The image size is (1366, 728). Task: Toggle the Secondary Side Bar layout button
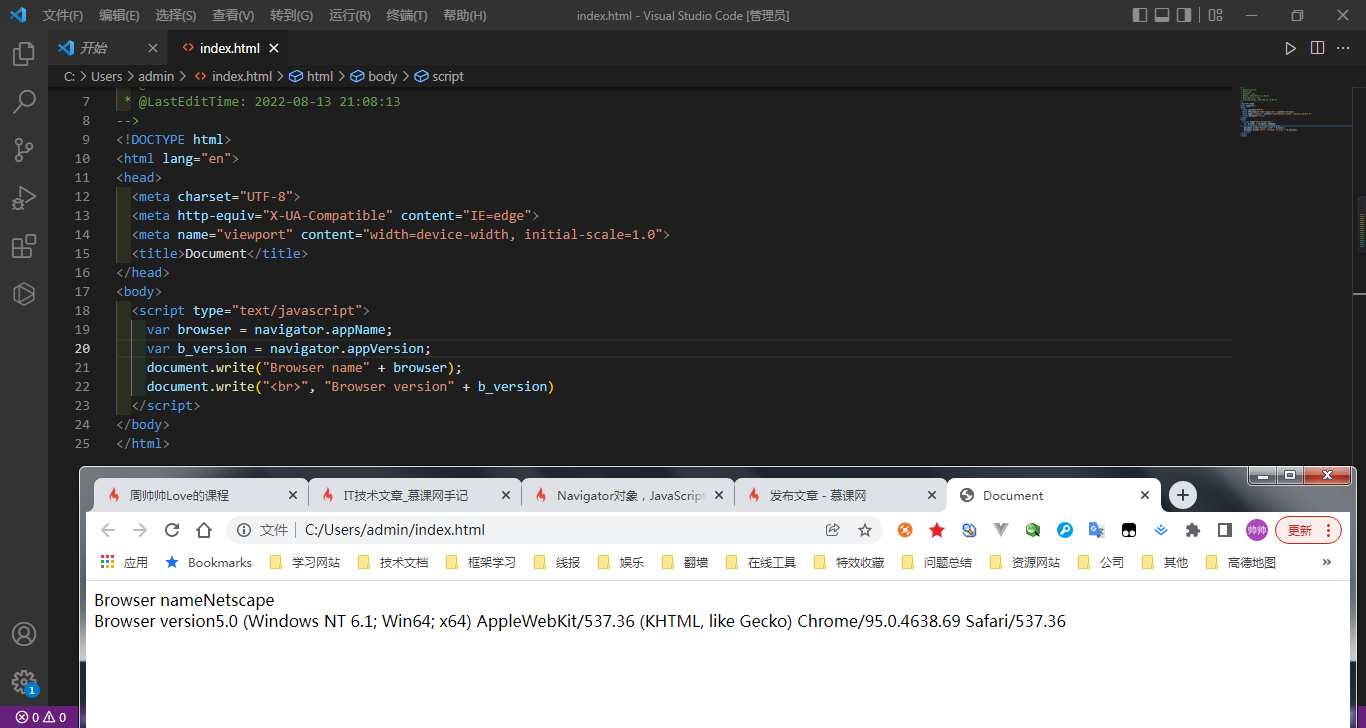click(x=1184, y=15)
